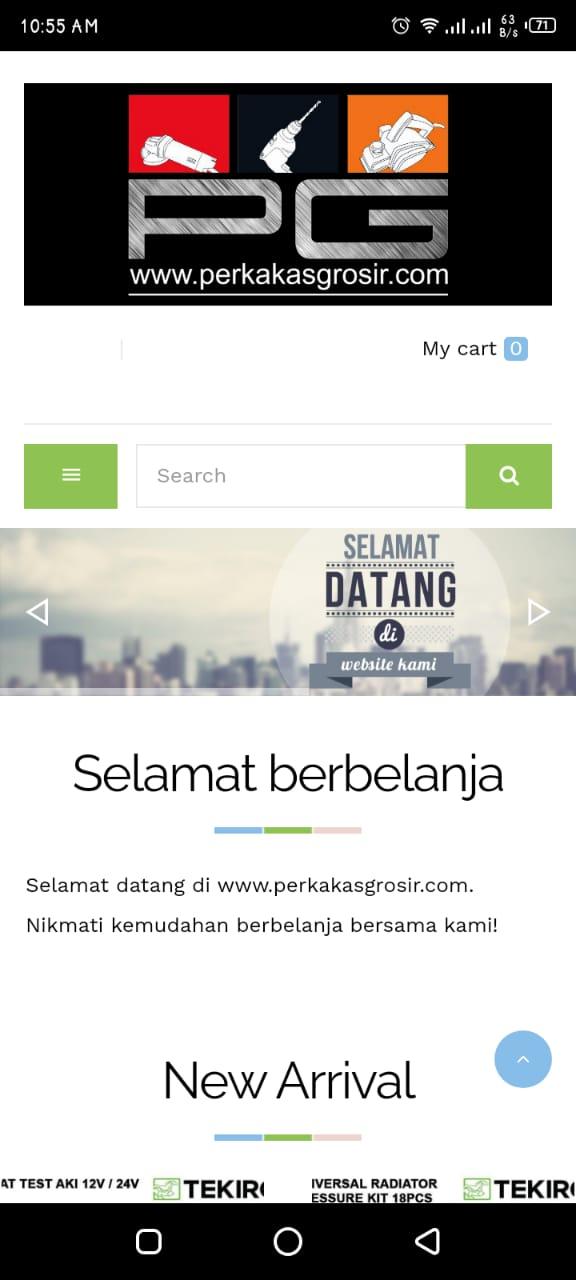Tap the blue scroll-to-top button

tap(523, 1059)
